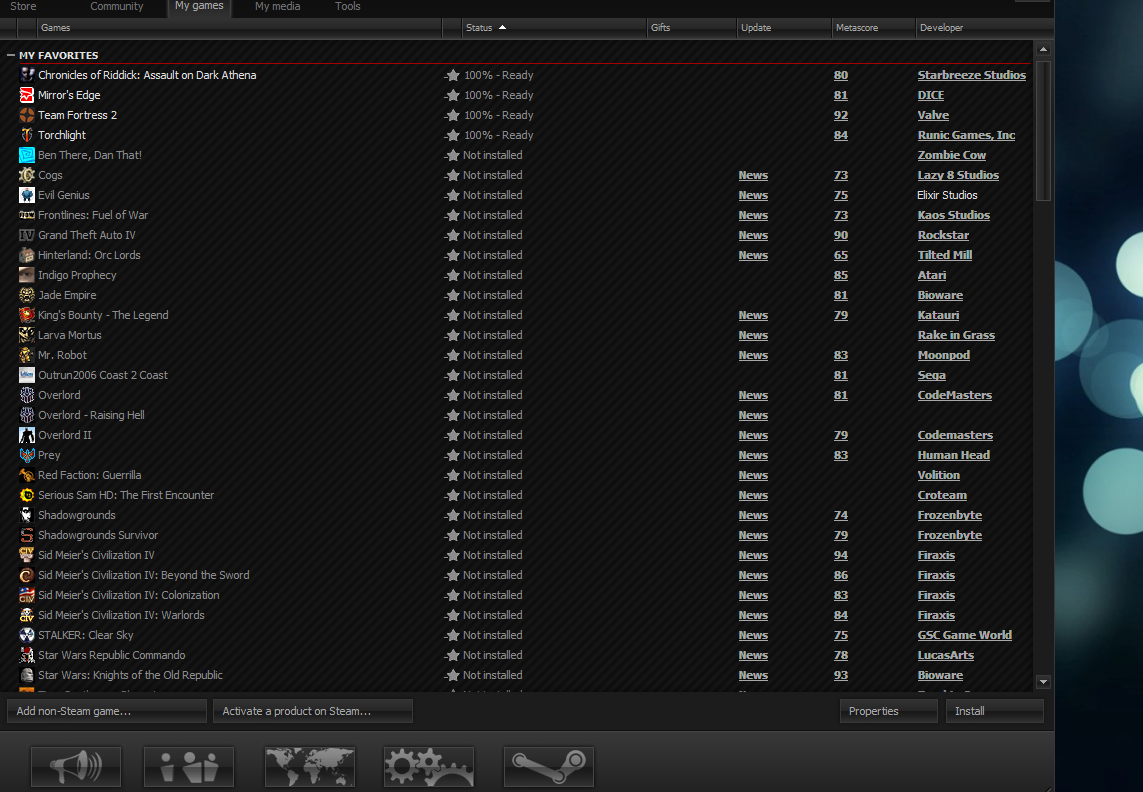The width and height of the screenshot is (1143, 792).
Task: Open the Community tab
Action: point(117,7)
